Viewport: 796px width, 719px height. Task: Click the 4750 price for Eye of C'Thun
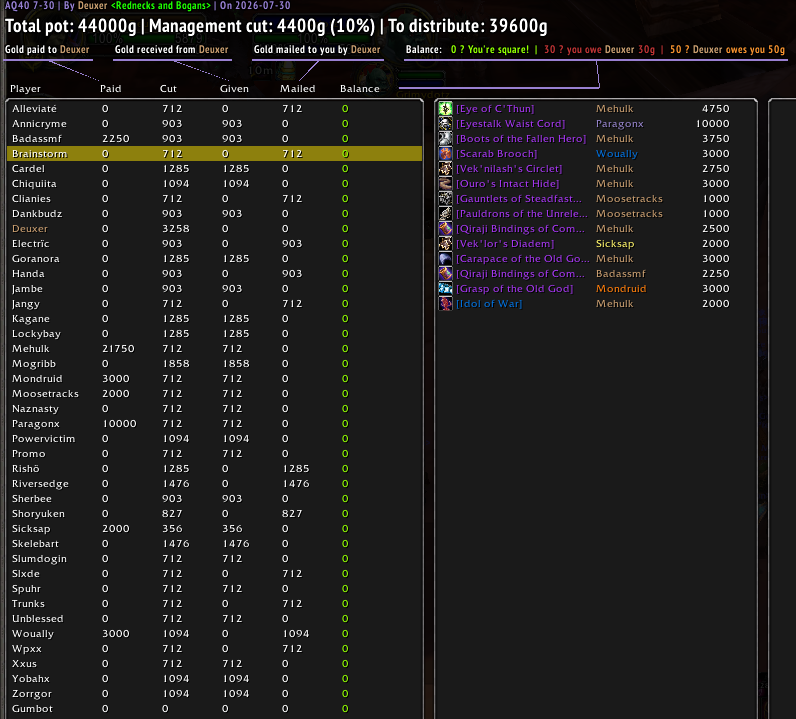pyautogui.click(x=716, y=109)
